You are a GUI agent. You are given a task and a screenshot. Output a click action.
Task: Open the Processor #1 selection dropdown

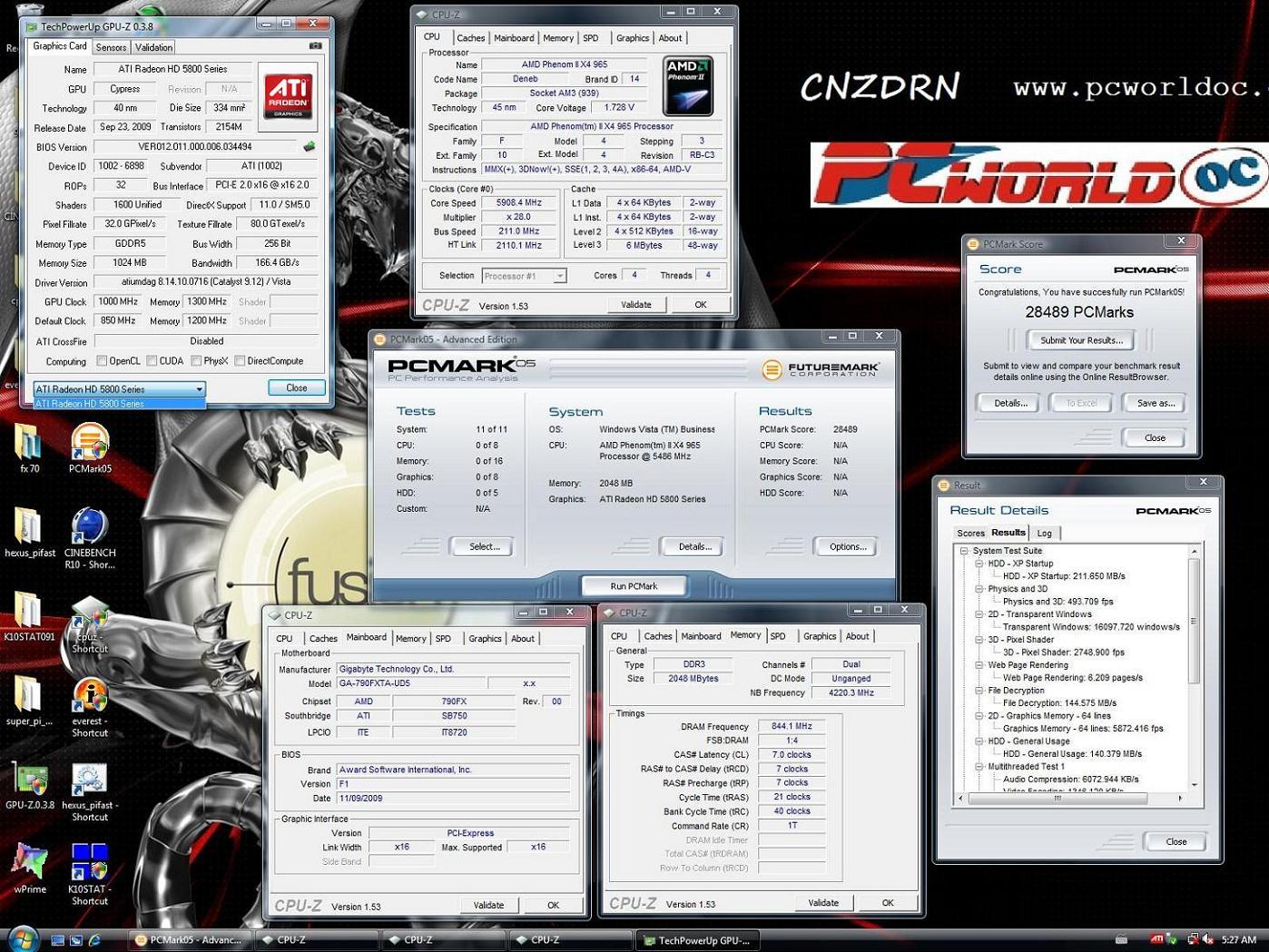pos(524,276)
